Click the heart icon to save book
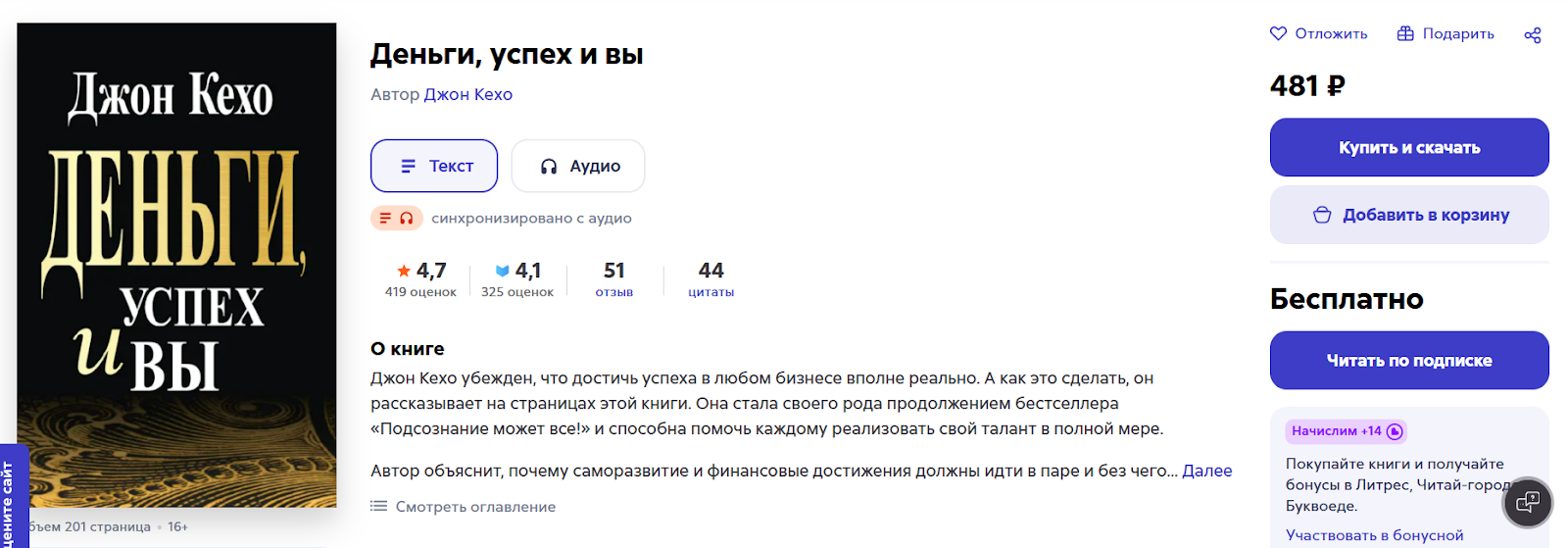1568x548 pixels. coord(1278,33)
